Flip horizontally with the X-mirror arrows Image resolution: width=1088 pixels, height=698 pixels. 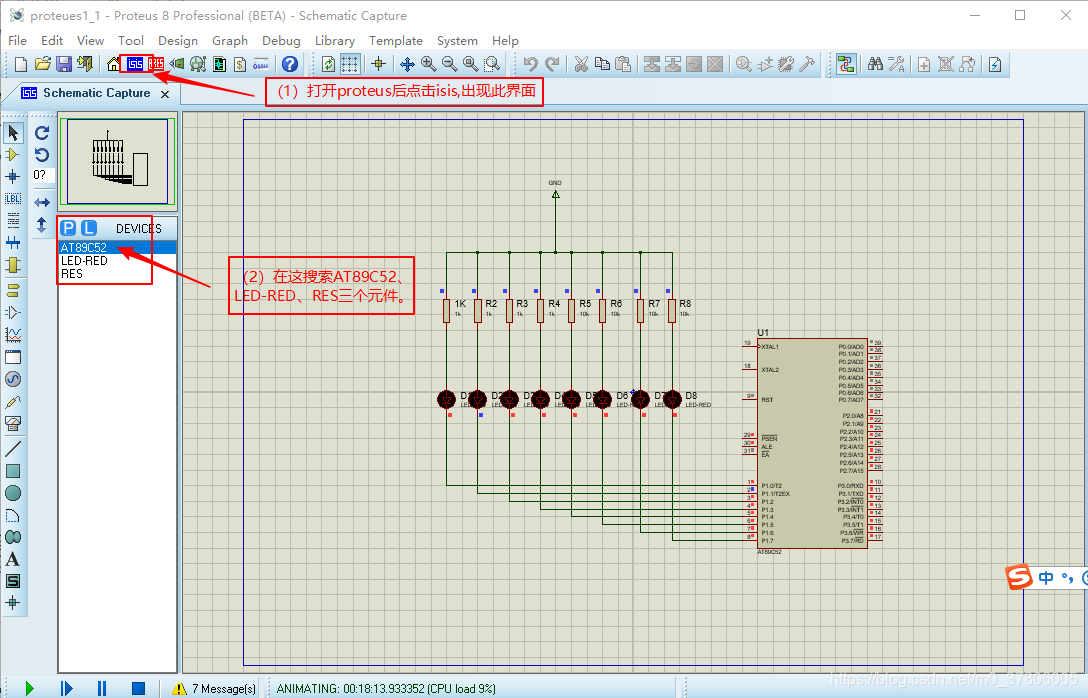(42, 203)
